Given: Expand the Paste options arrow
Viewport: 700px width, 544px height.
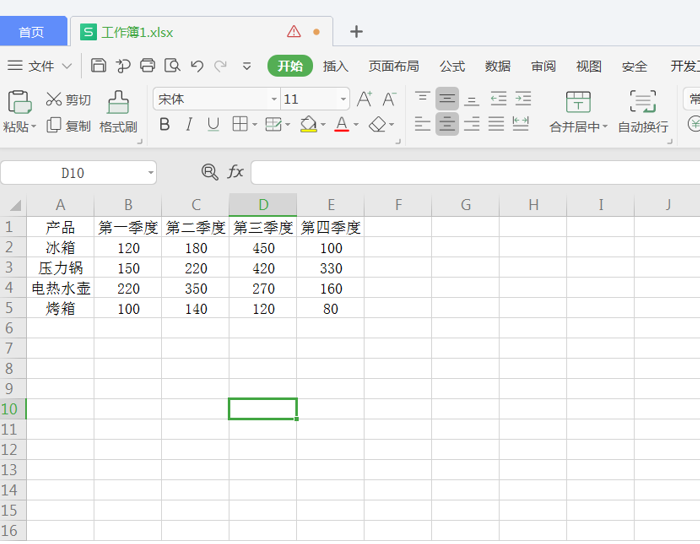Looking at the screenshot, I should tap(33, 126).
